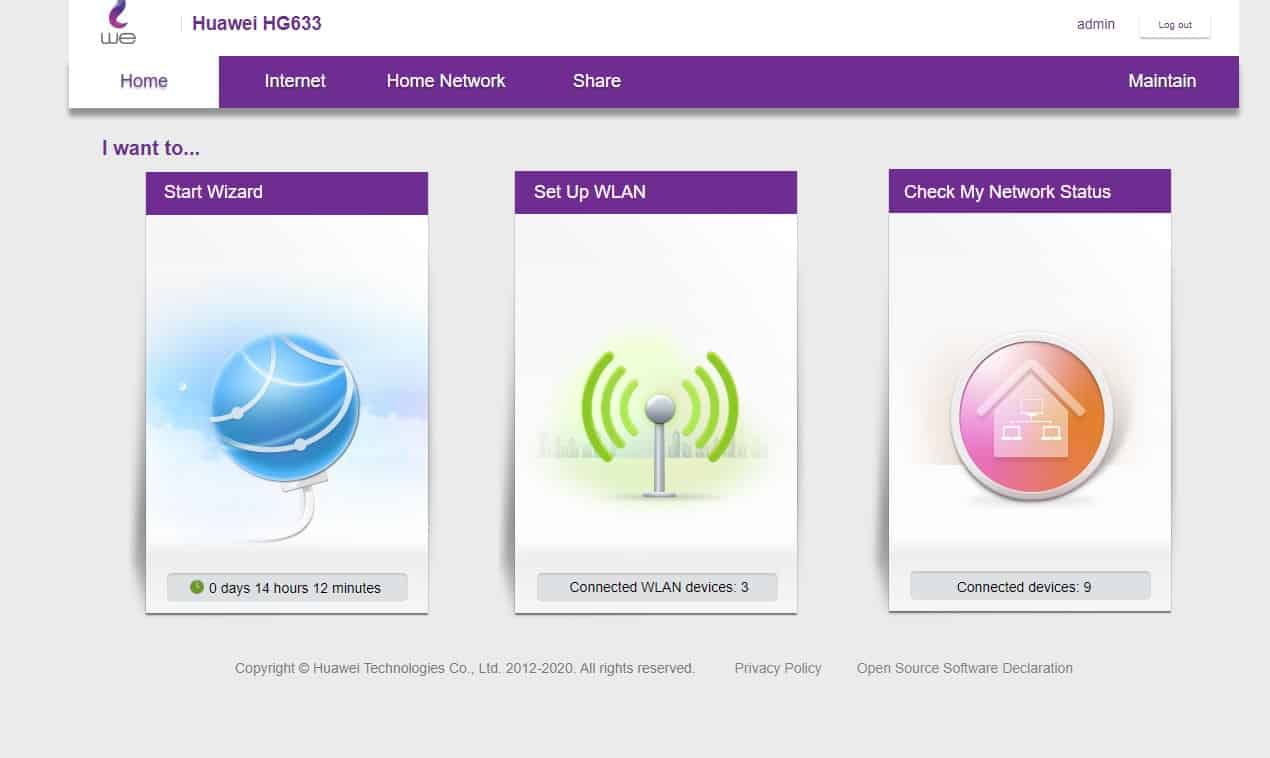Open the Internet tab
This screenshot has width=1270, height=758.
tap(295, 81)
